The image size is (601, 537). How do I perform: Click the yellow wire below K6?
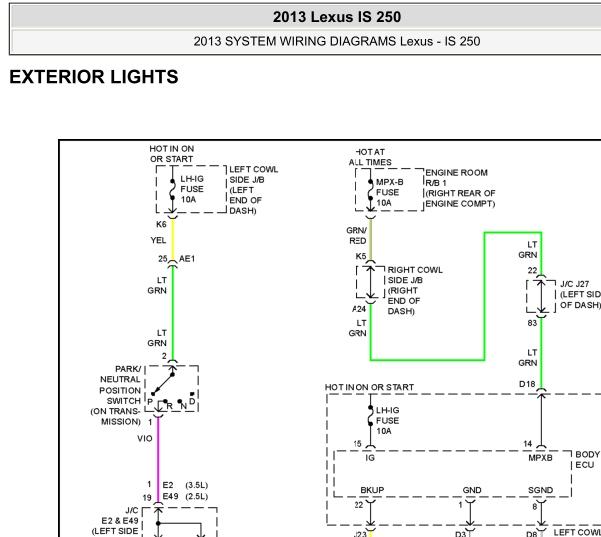click(172, 240)
